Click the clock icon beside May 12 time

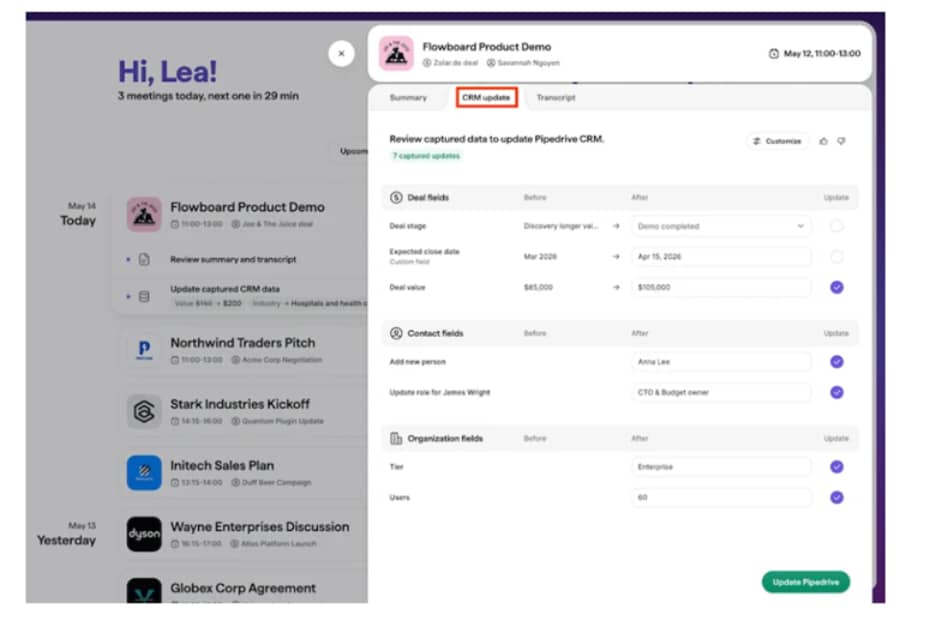coord(774,54)
